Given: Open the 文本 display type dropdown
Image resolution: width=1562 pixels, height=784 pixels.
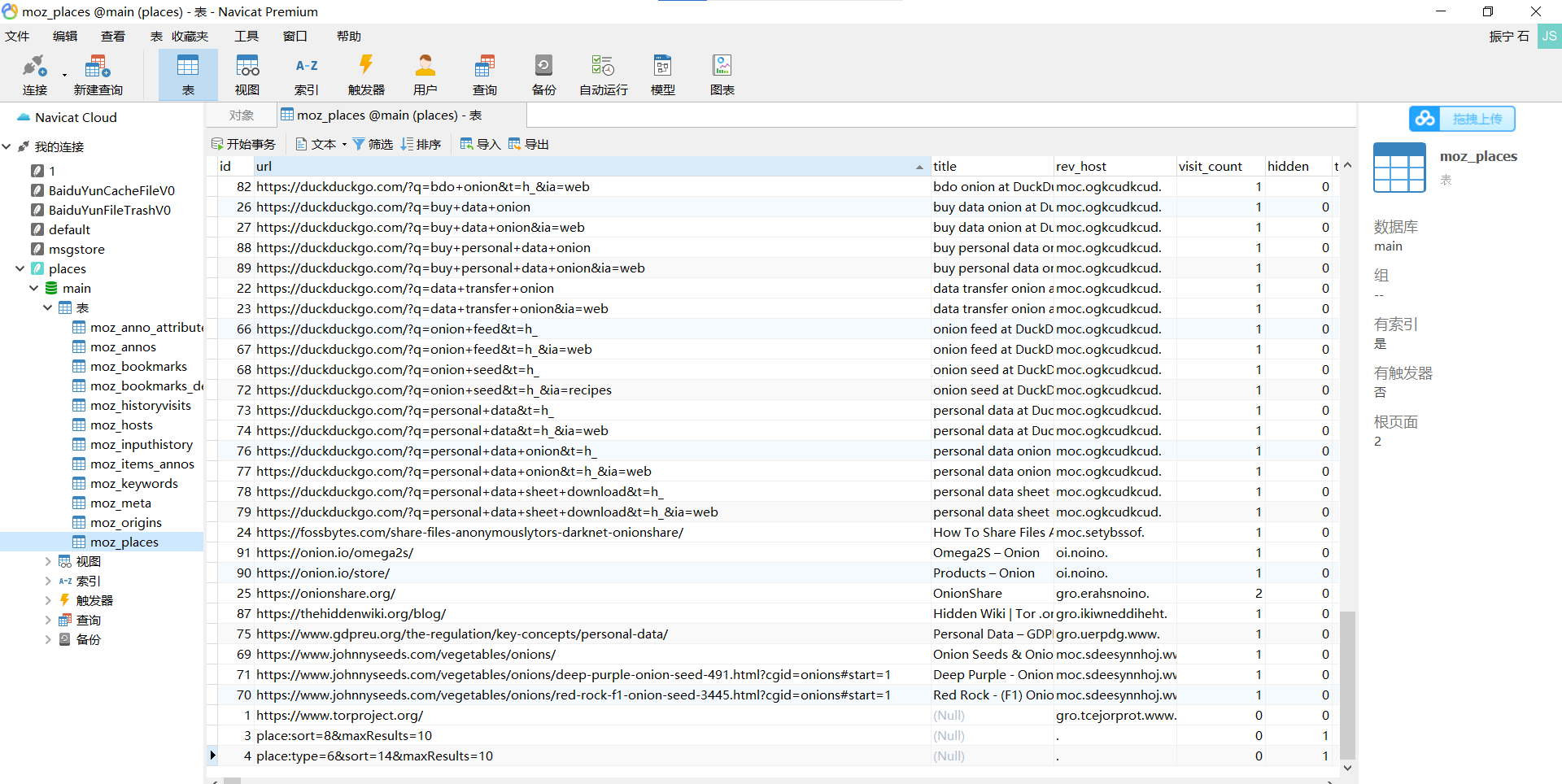Looking at the screenshot, I should [321, 144].
